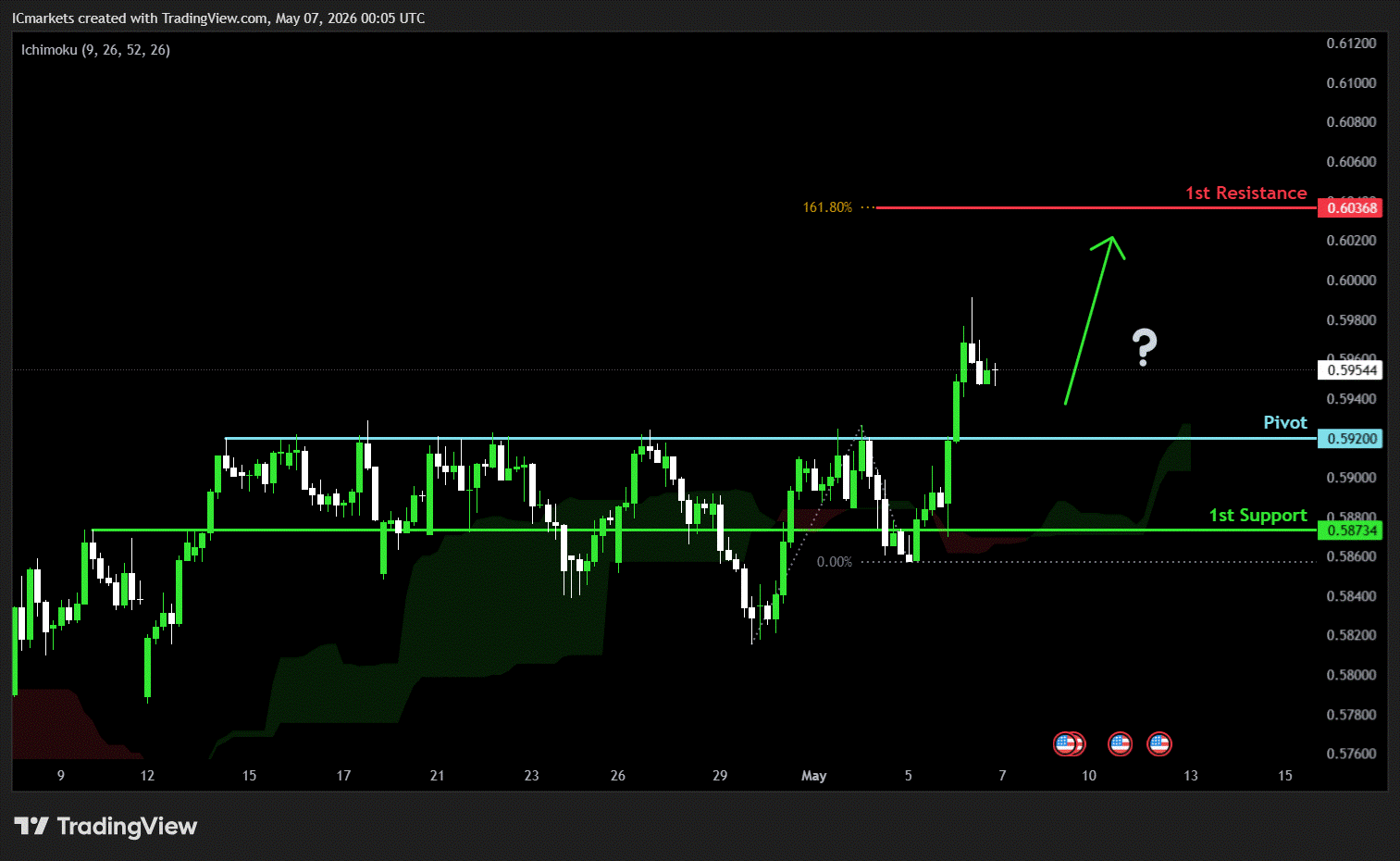Select the red 0.60368 price label
The height and width of the screenshot is (861, 1400).
pyautogui.click(x=1350, y=207)
